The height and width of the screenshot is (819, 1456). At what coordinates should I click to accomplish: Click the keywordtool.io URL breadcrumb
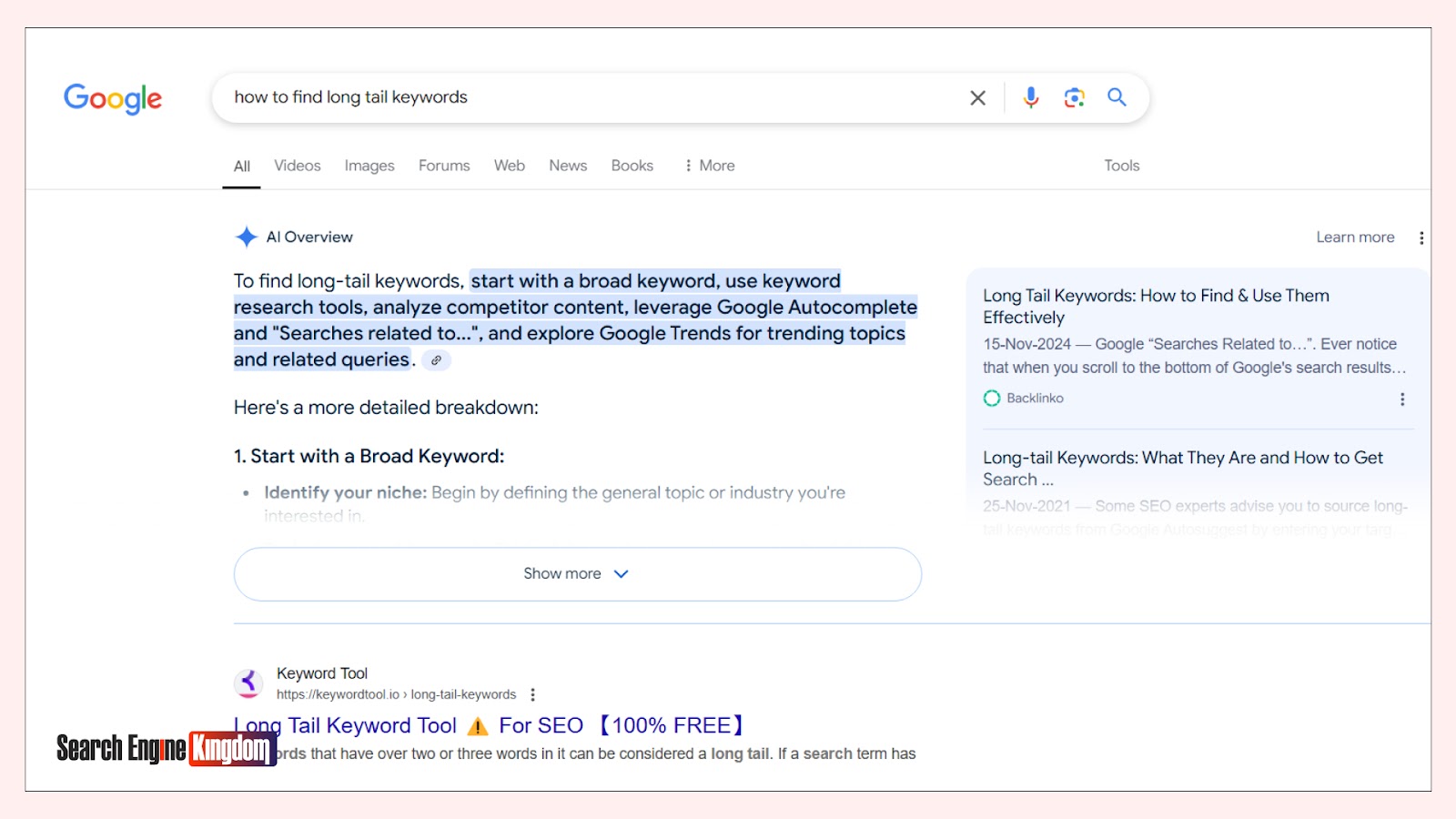click(x=396, y=694)
